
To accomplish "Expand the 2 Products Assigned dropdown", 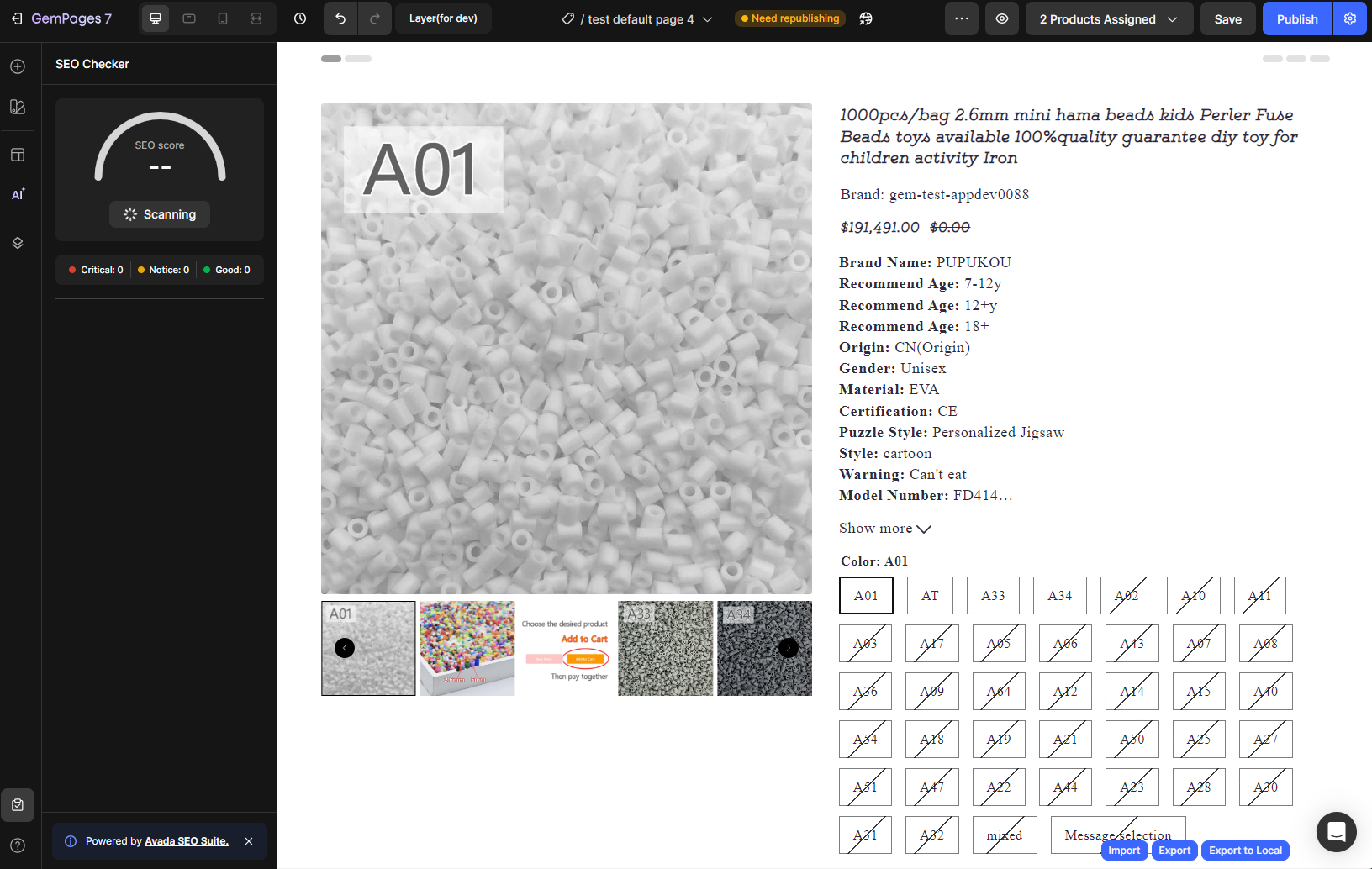I will pyautogui.click(x=1108, y=18).
